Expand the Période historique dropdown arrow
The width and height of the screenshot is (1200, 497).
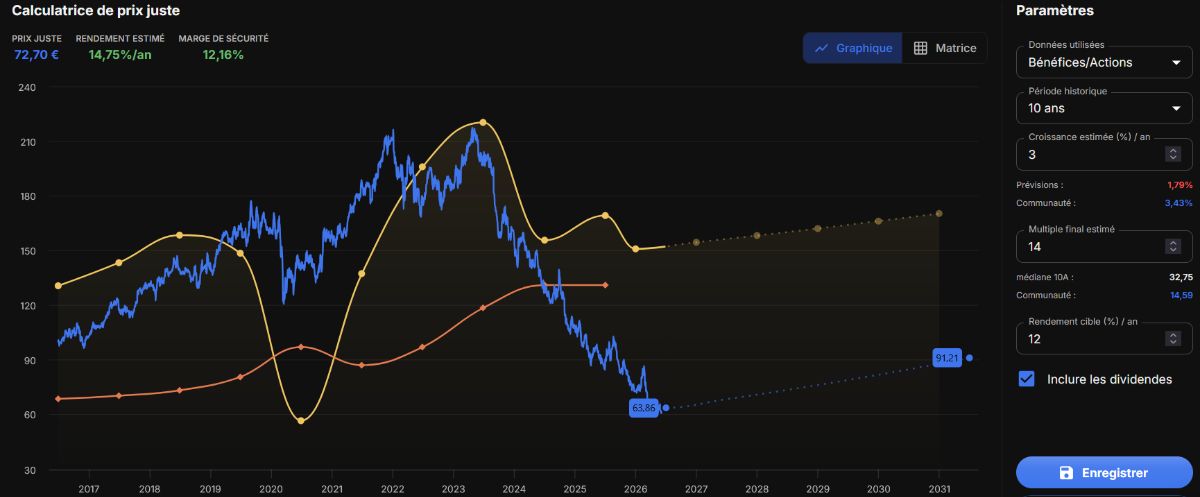pyautogui.click(x=1176, y=108)
